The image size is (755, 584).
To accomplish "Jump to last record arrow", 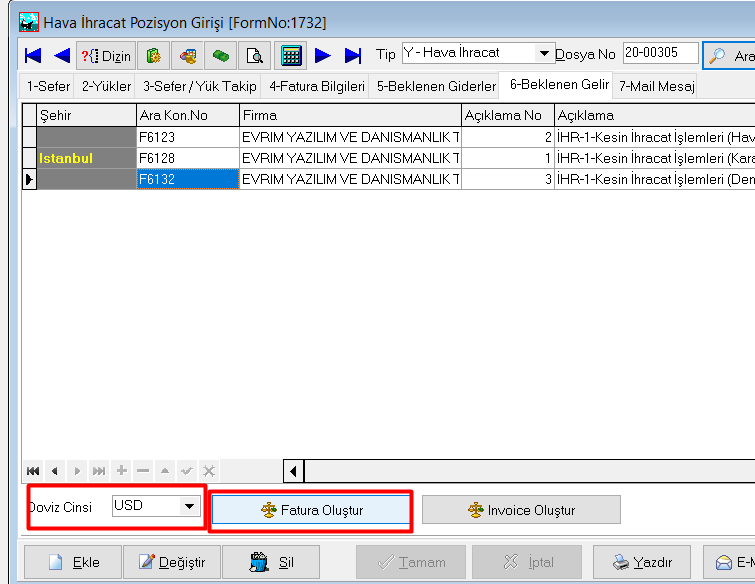I will 353,56.
